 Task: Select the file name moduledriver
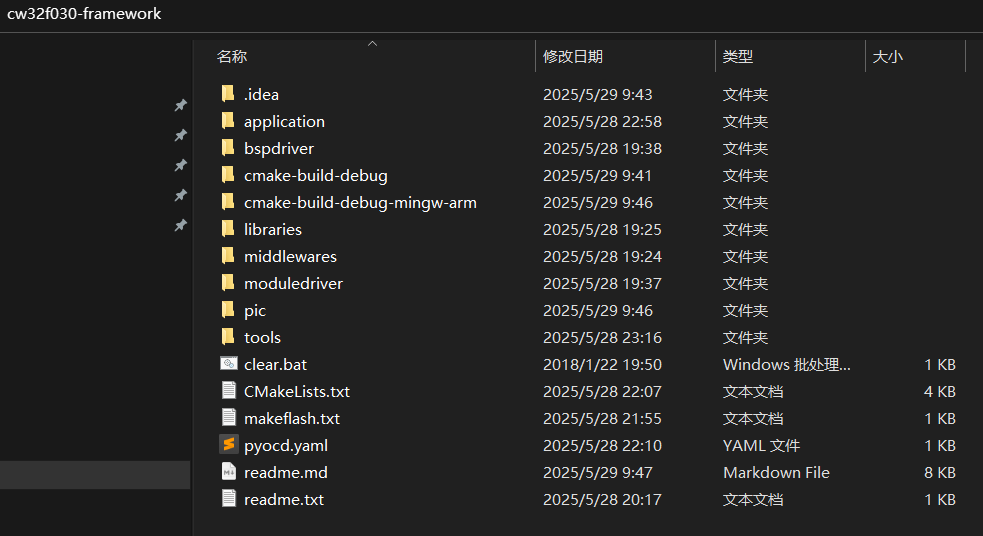click(293, 283)
